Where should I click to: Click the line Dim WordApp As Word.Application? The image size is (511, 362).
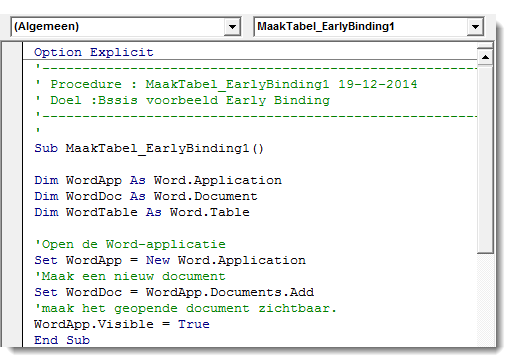(158, 180)
